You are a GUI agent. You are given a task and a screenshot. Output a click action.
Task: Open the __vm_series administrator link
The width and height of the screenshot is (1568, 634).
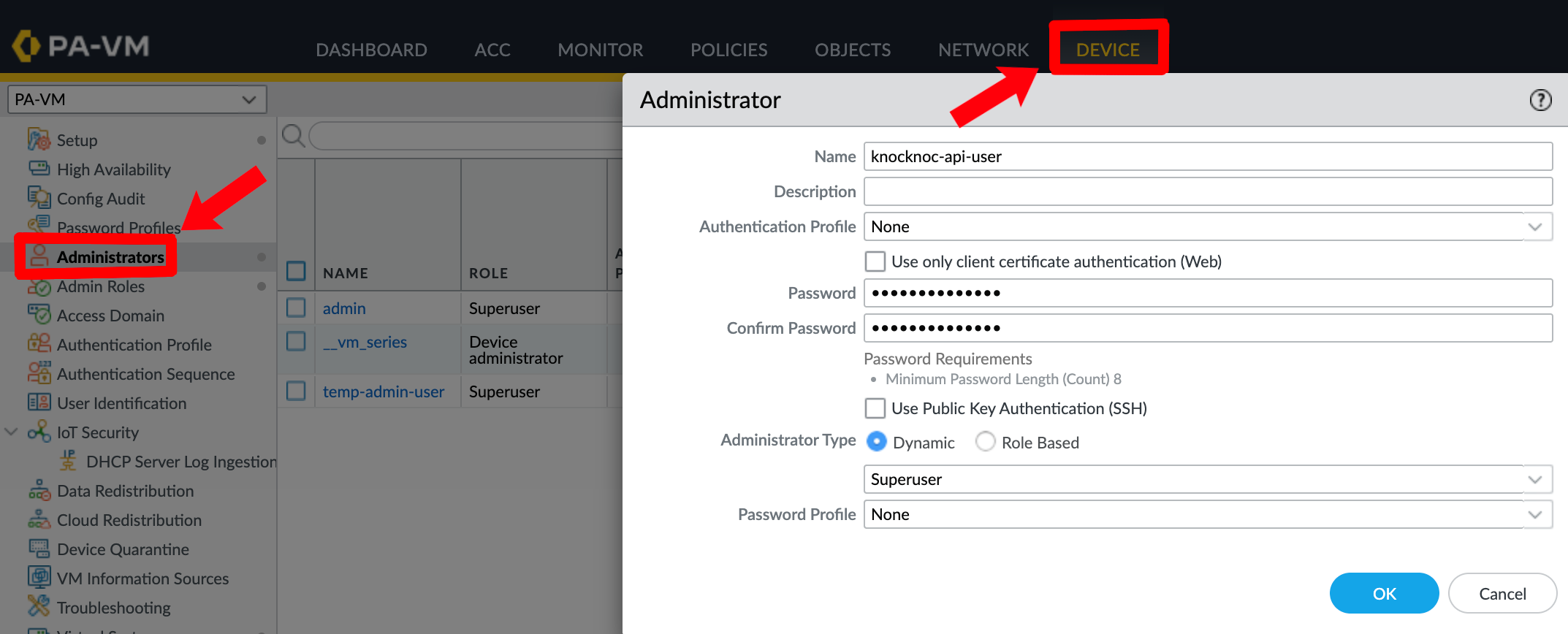pos(365,342)
